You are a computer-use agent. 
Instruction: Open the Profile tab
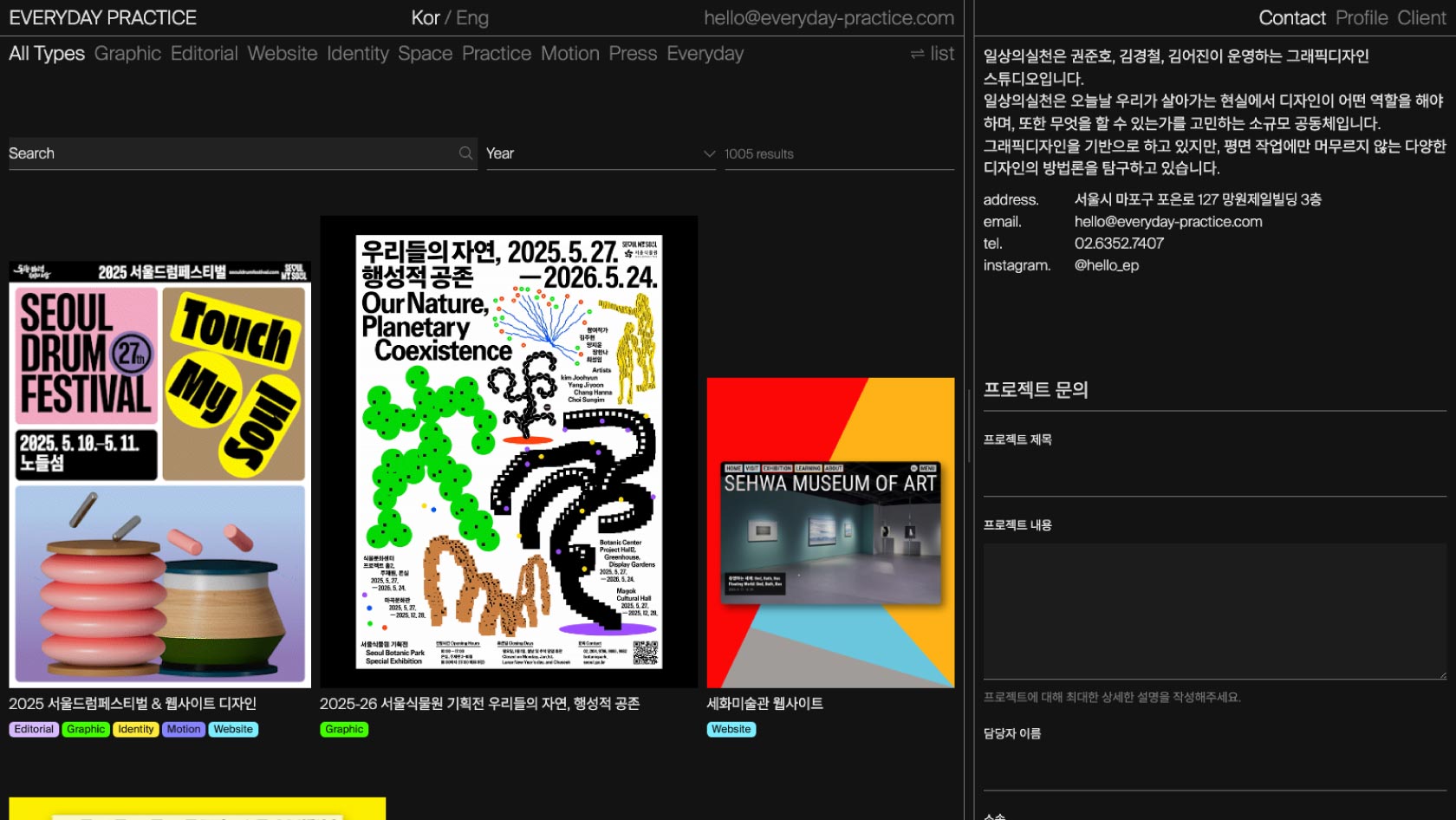(1362, 18)
